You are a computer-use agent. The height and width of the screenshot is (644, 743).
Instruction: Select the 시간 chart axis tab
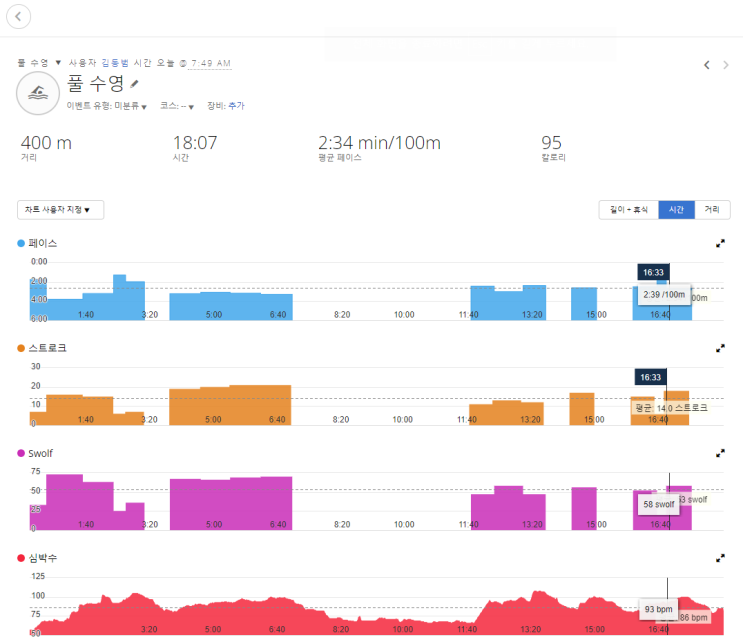tap(676, 210)
